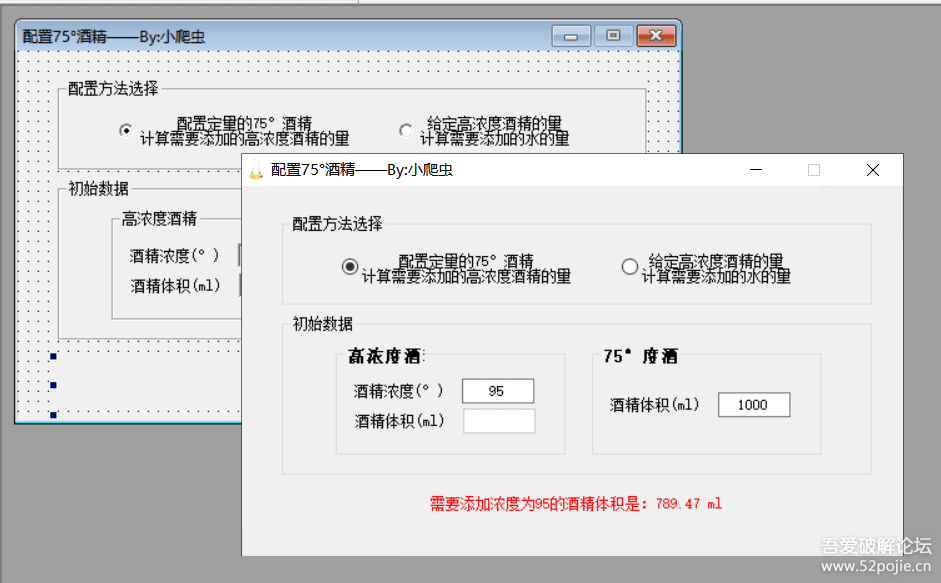Screen dimensions: 941x583
Task: Click disabled maximize button of front window
Action: 814,170
